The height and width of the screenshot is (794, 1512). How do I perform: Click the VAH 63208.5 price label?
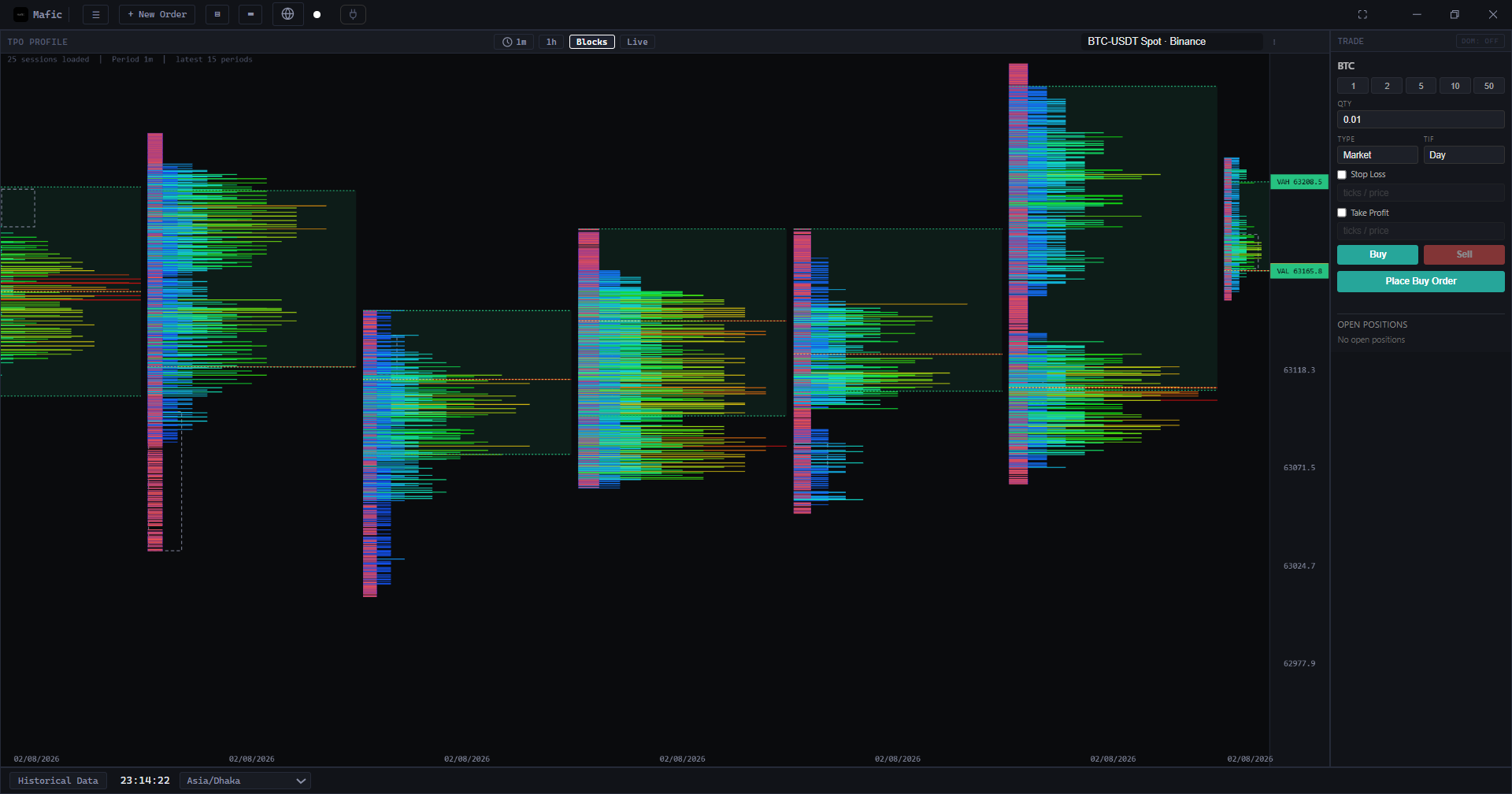pos(1299,182)
